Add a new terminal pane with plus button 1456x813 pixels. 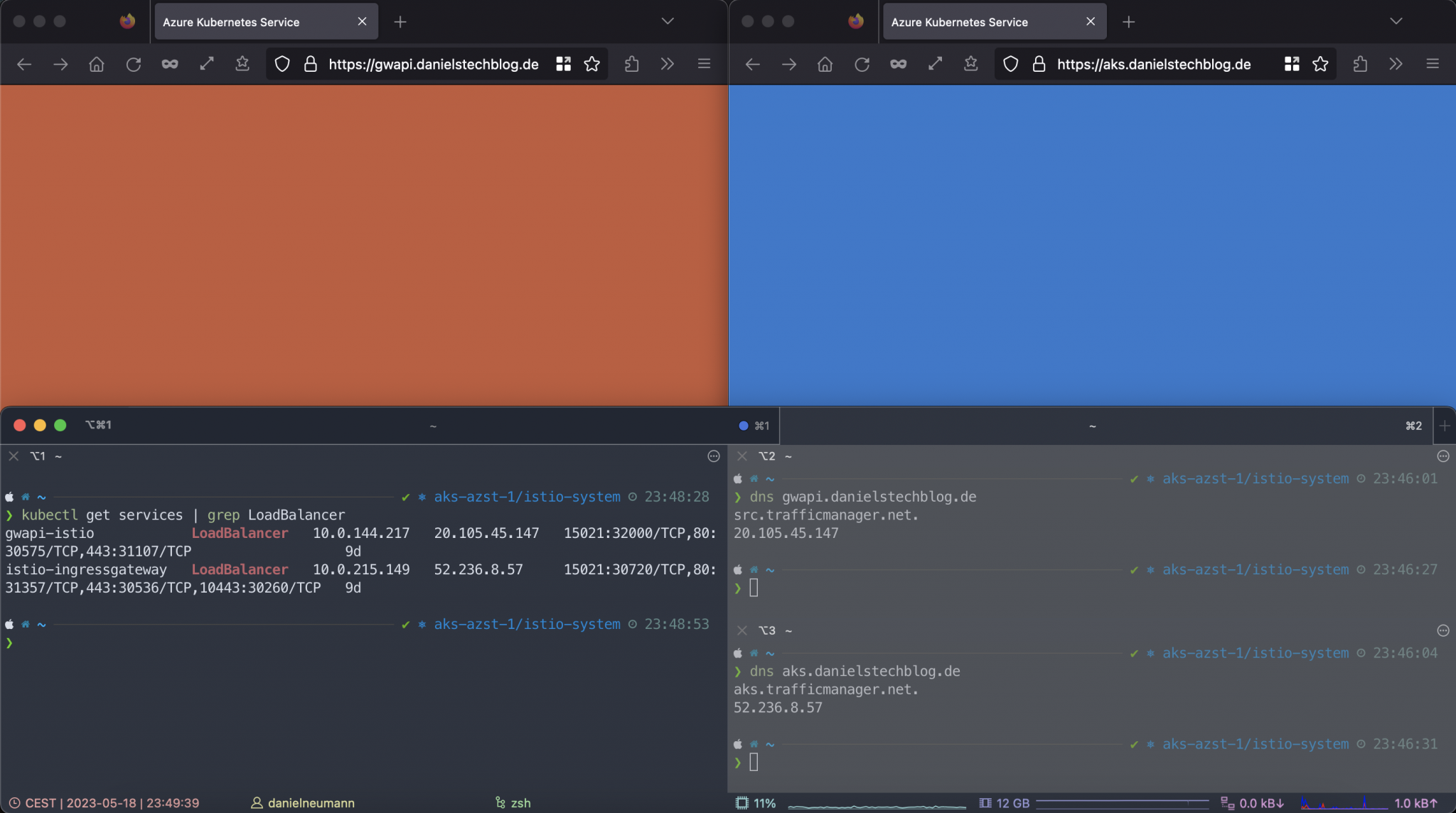coord(1445,425)
